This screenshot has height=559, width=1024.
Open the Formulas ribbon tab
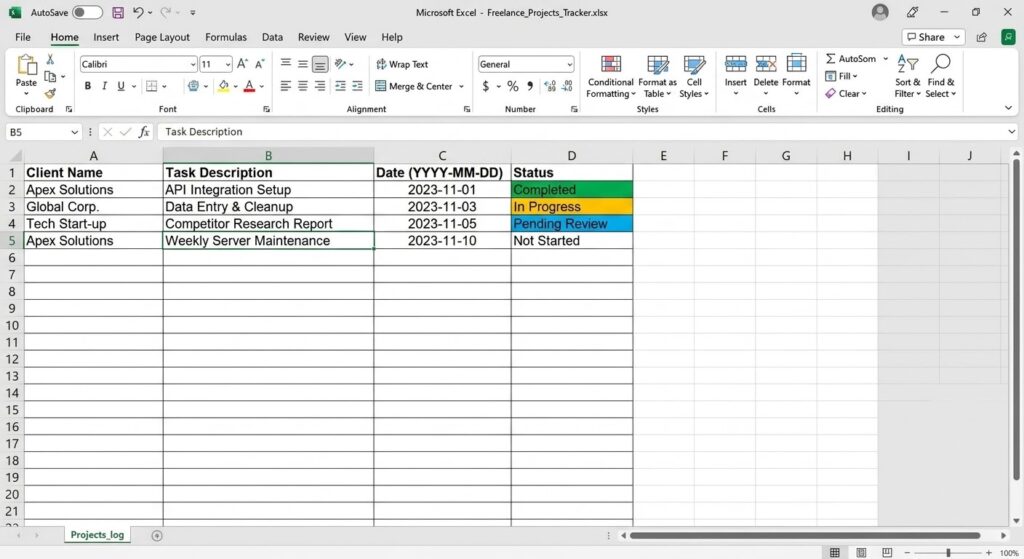[226, 37]
